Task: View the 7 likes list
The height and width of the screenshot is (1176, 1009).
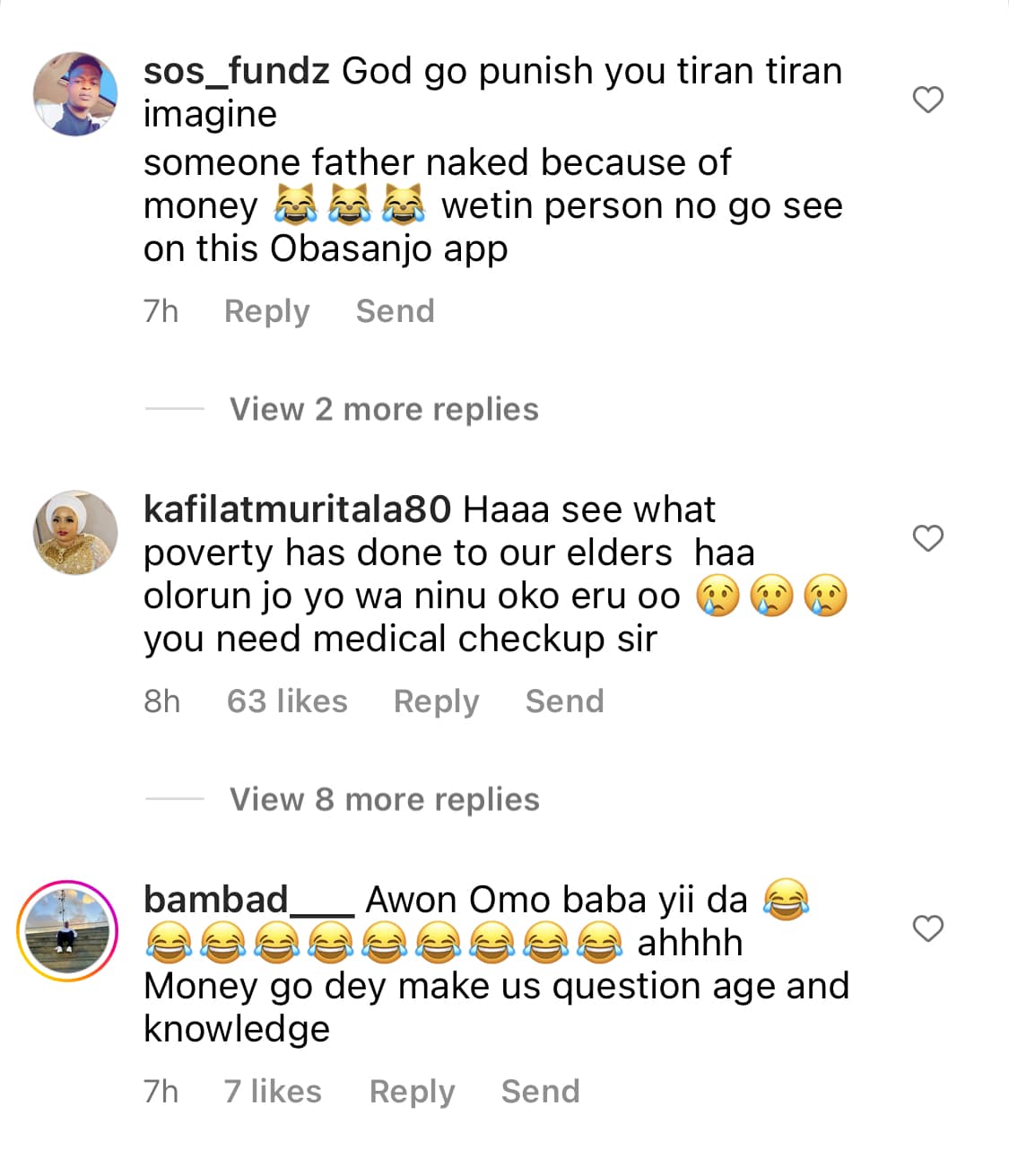Action: pos(273,1092)
